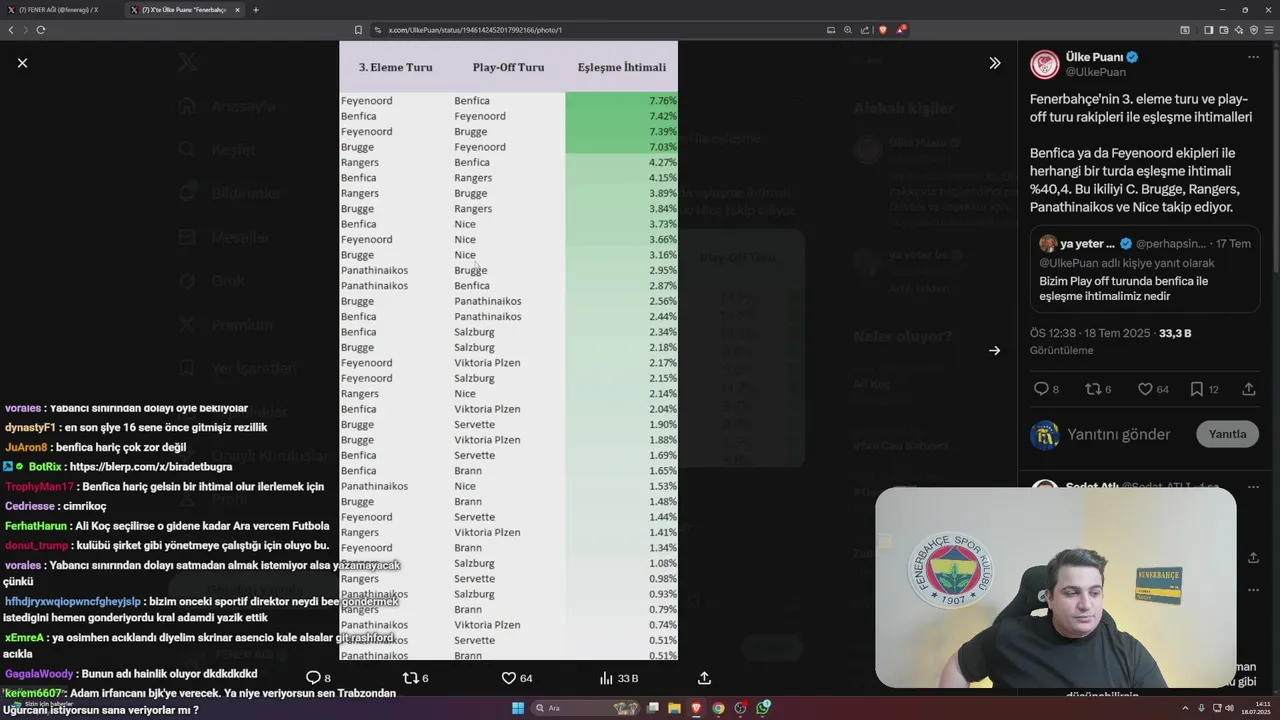Open the quoted tweet from ya yeter
This screenshot has height=720, width=1280.
[x=1145, y=269]
